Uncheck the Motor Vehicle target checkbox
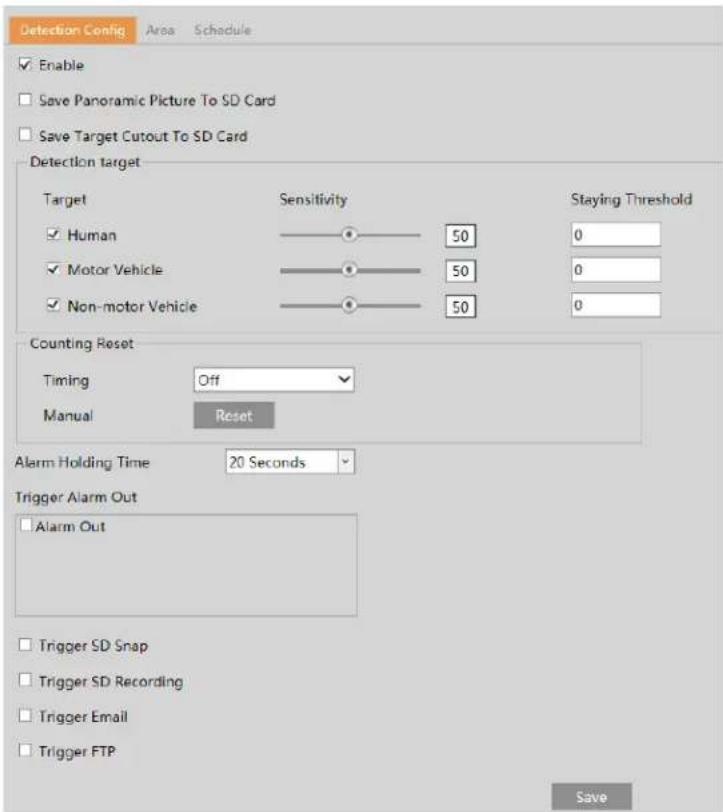Viewport: 723px width, 812px height. [53, 269]
